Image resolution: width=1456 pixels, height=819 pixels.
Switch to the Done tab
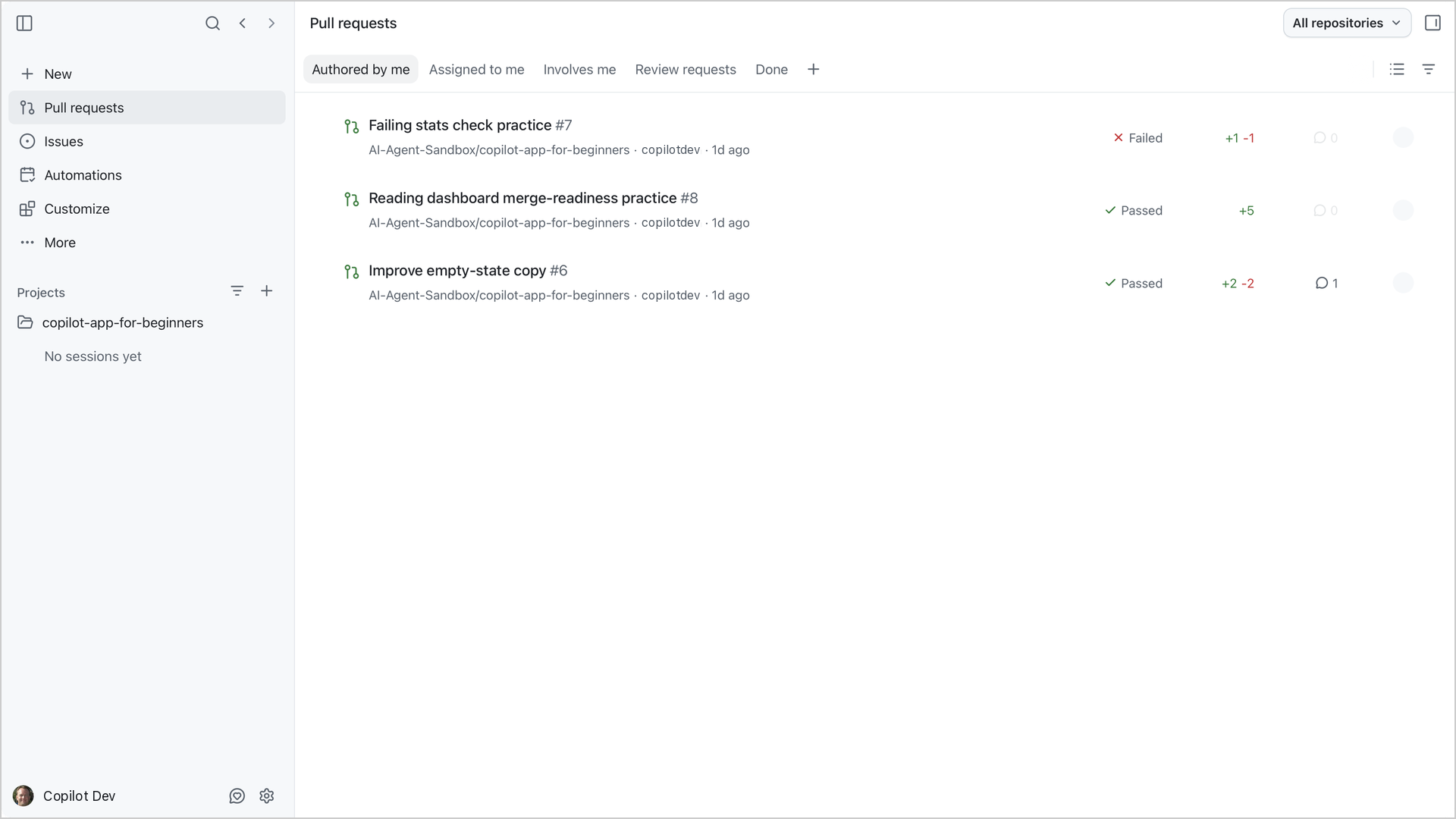click(771, 69)
